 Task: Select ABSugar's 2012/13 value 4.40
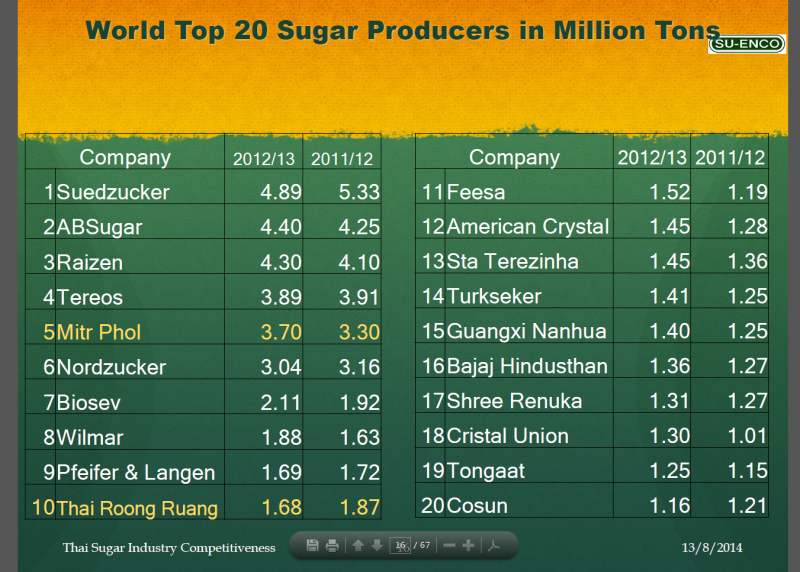tap(281, 227)
